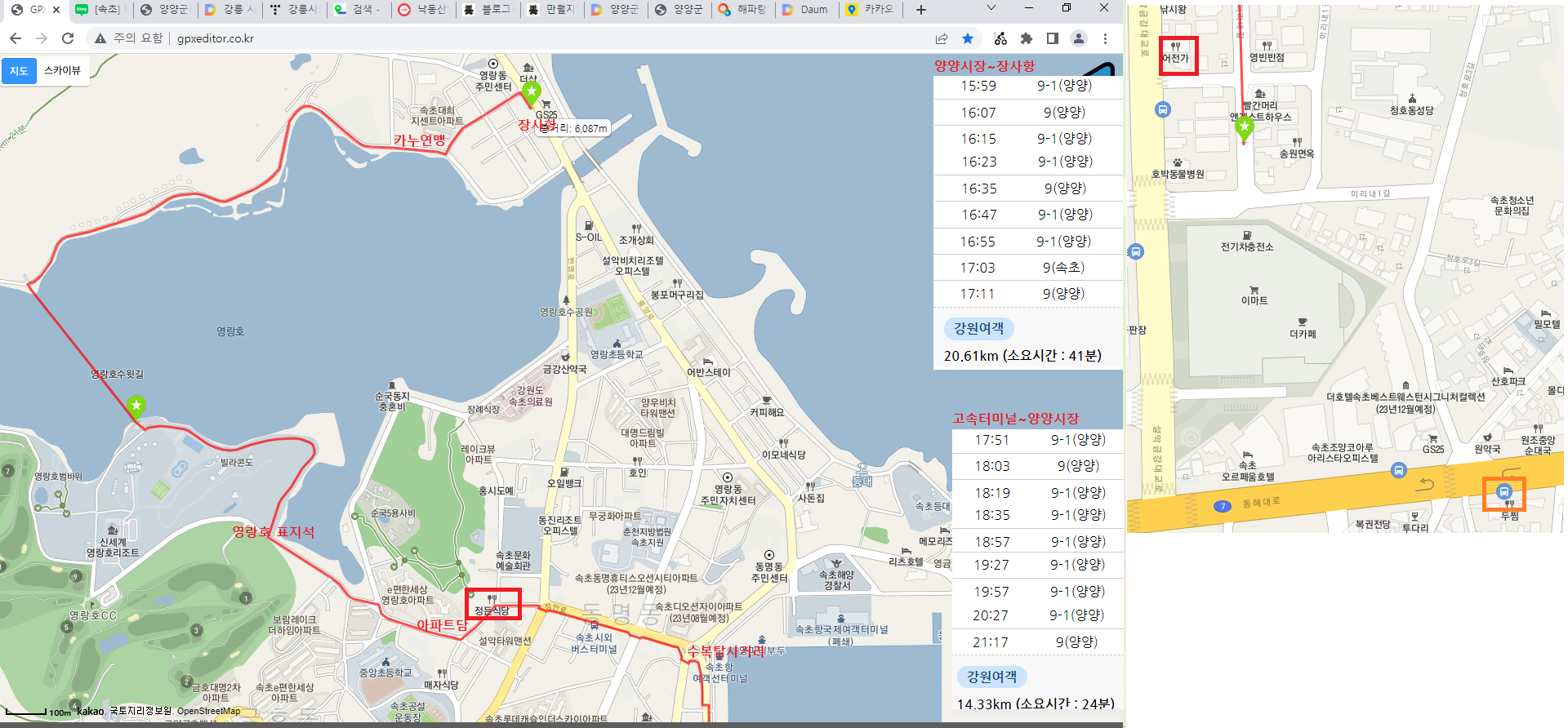Open the Chrome three-dot menu
Screen dimensions: 1568x728
click(1105, 38)
